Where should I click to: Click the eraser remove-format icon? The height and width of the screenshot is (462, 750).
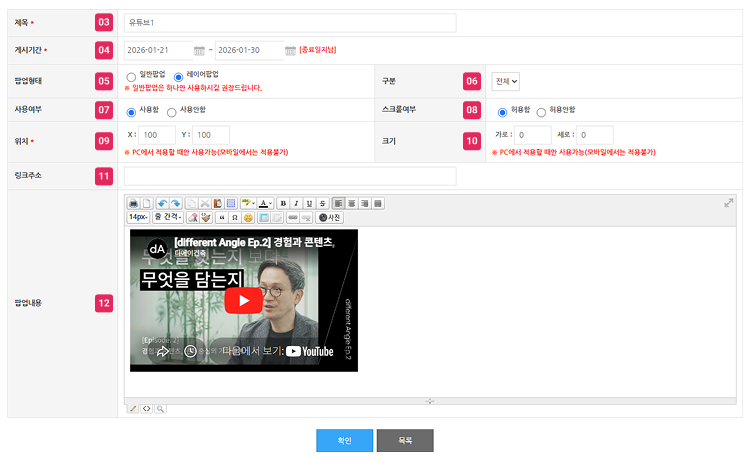point(193,218)
